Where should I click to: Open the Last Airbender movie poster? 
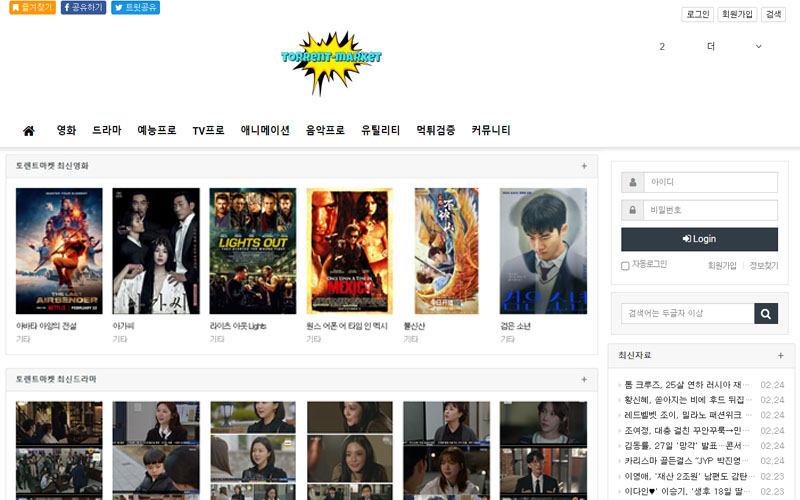pyautogui.click(x=59, y=251)
